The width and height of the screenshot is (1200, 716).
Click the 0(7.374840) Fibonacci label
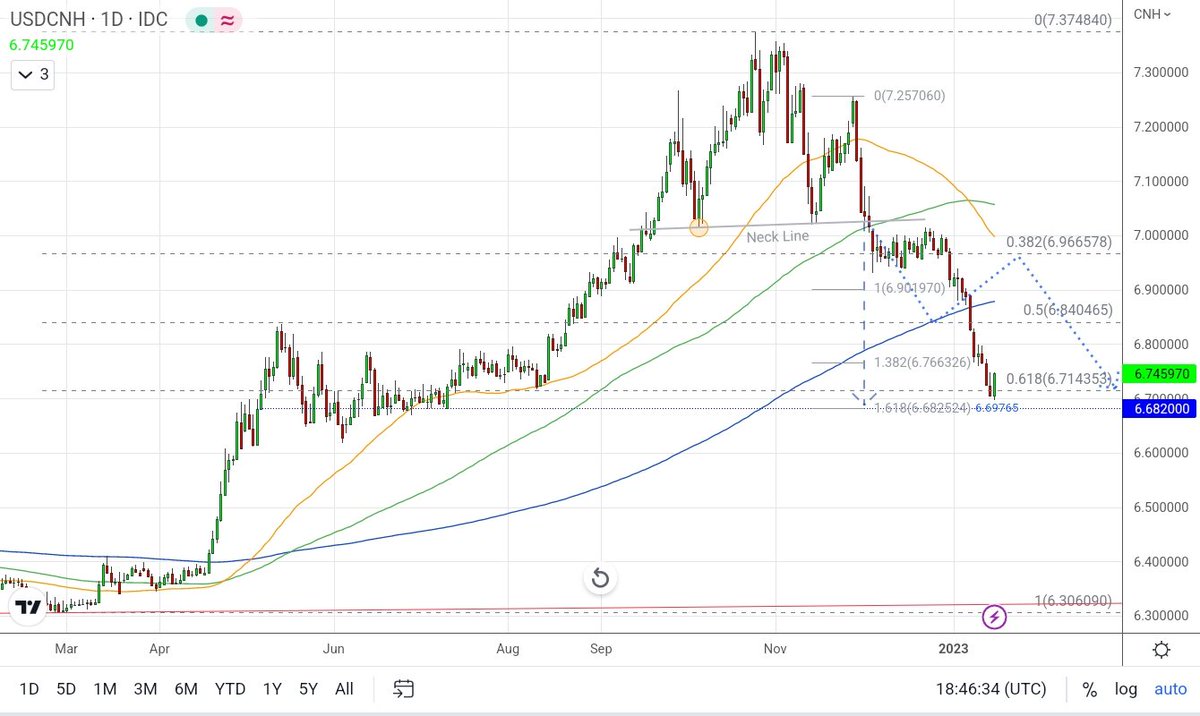coord(1074,19)
